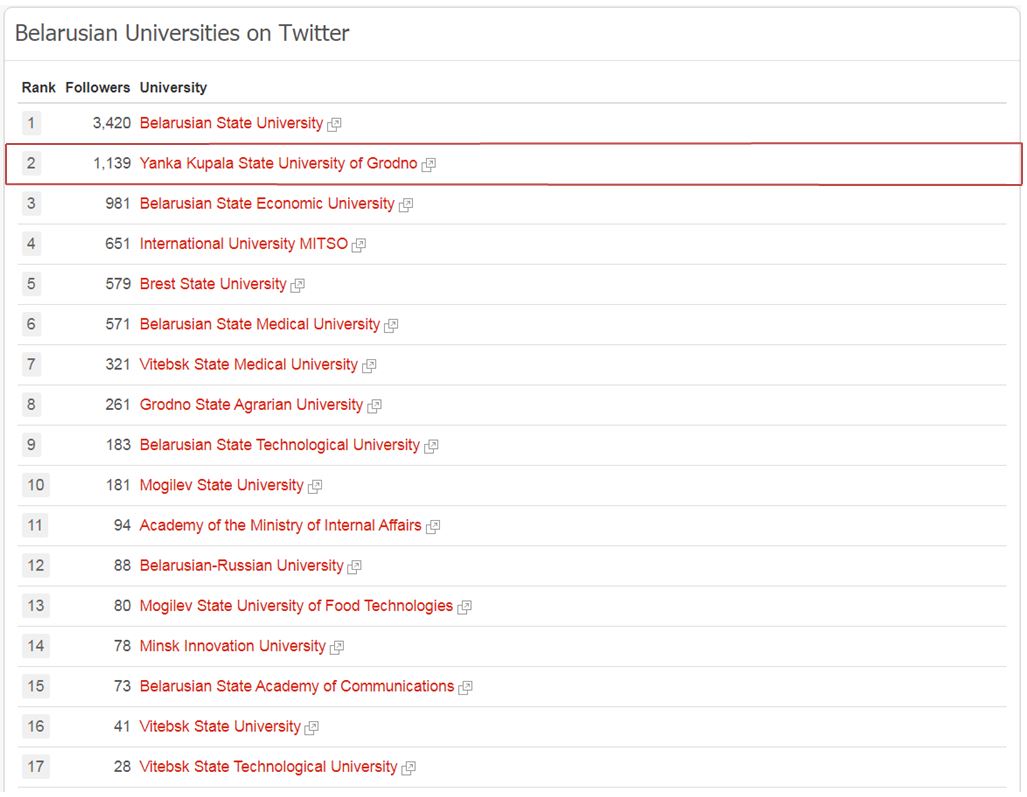Click external link icon after Belarusian State Economic University
The height and width of the screenshot is (797, 1027).
pyautogui.click(x=405, y=205)
